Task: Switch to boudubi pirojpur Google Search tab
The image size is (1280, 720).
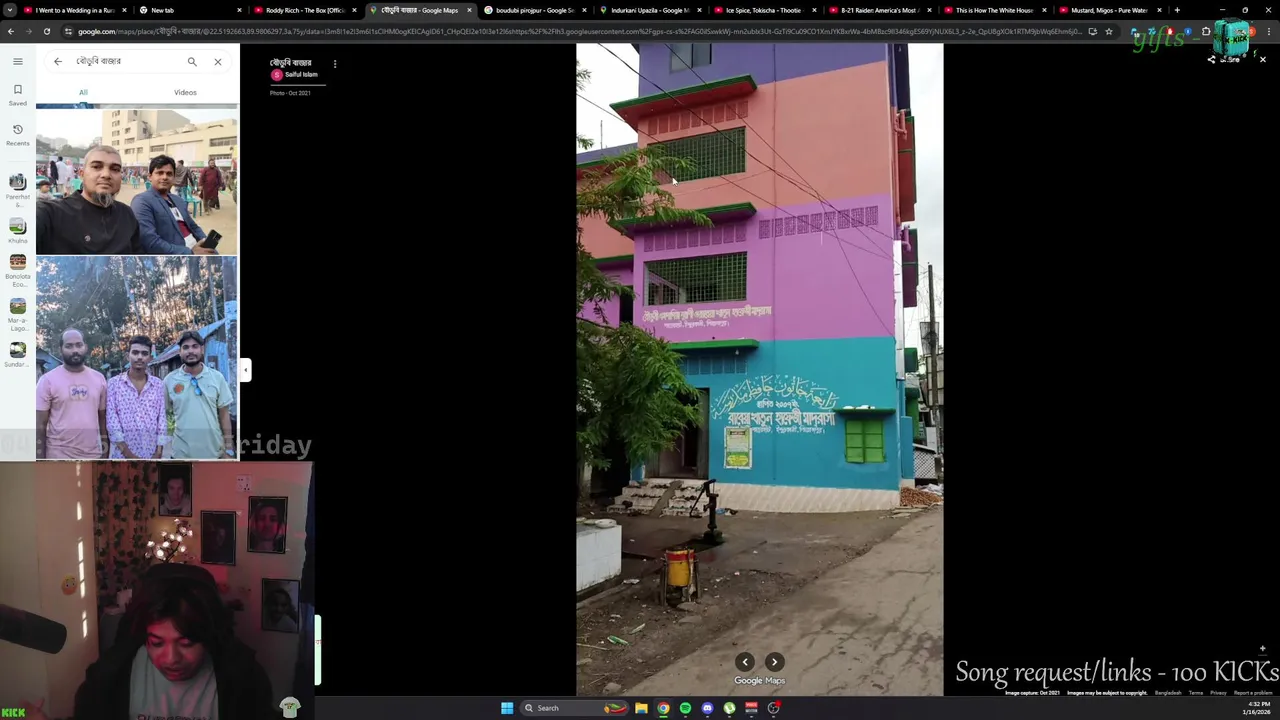Action: click(535, 10)
